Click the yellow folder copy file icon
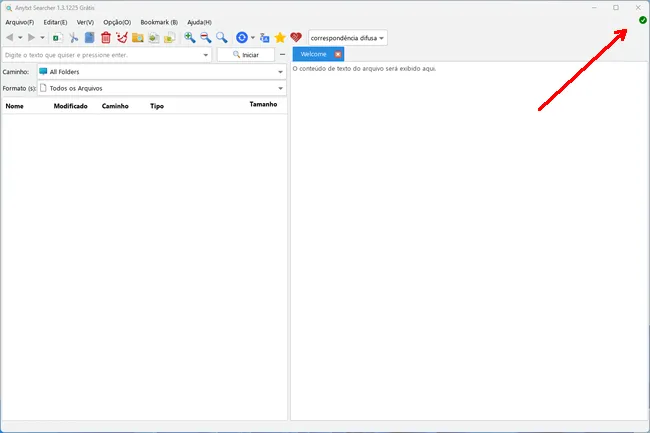Image resolution: width=650 pixels, height=433 pixels. click(170, 38)
